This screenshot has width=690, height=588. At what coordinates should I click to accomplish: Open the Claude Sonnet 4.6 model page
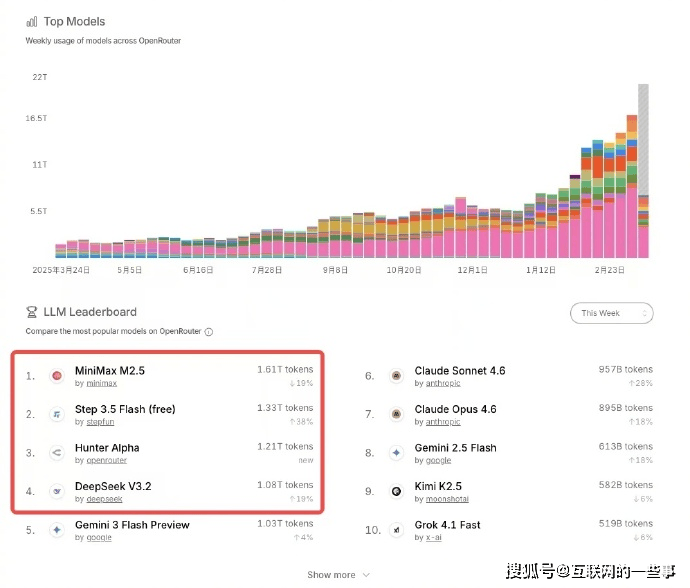point(460,371)
